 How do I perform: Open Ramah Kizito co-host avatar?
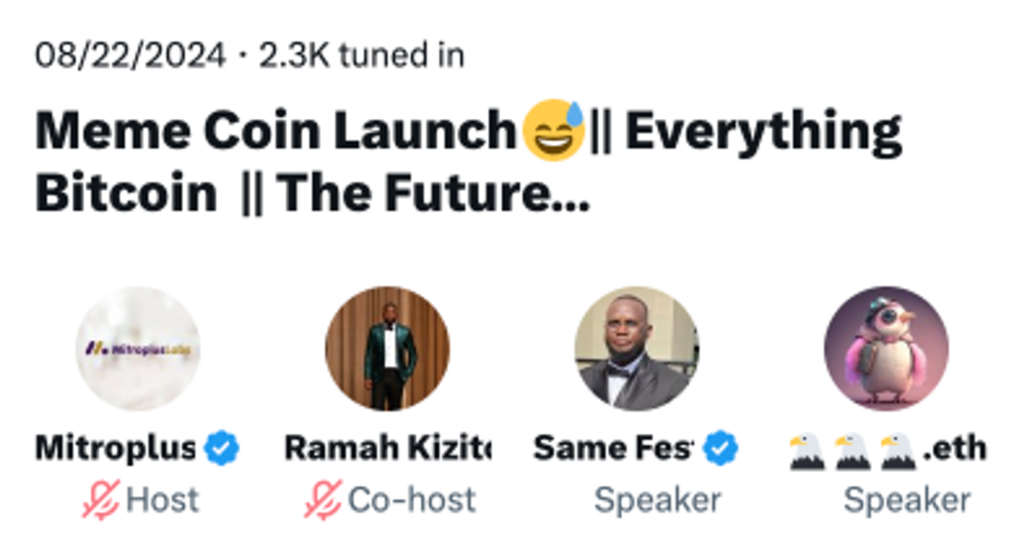coord(387,349)
